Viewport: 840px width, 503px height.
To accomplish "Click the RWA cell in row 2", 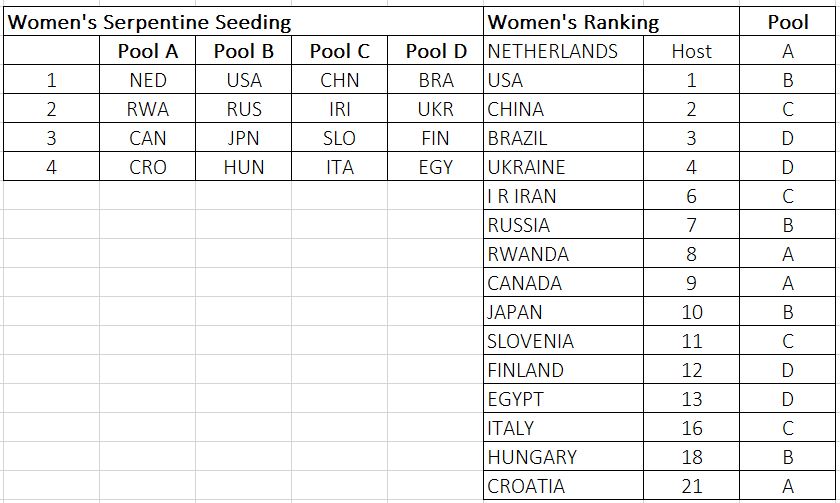I will coord(147,109).
